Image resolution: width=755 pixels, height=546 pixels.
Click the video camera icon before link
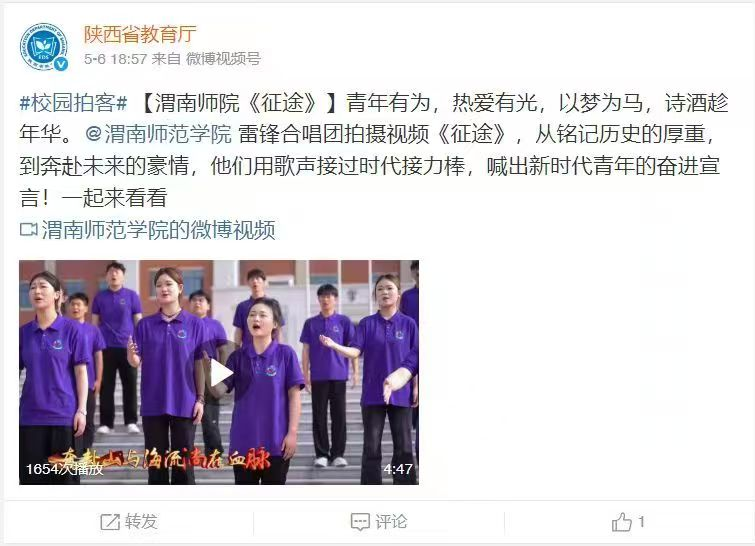pos(28,230)
